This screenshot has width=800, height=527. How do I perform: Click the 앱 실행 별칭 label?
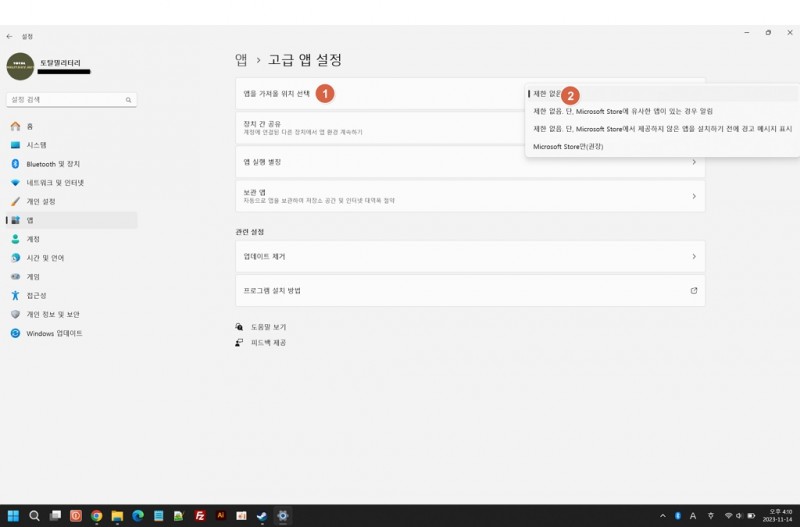click(x=262, y=162)
